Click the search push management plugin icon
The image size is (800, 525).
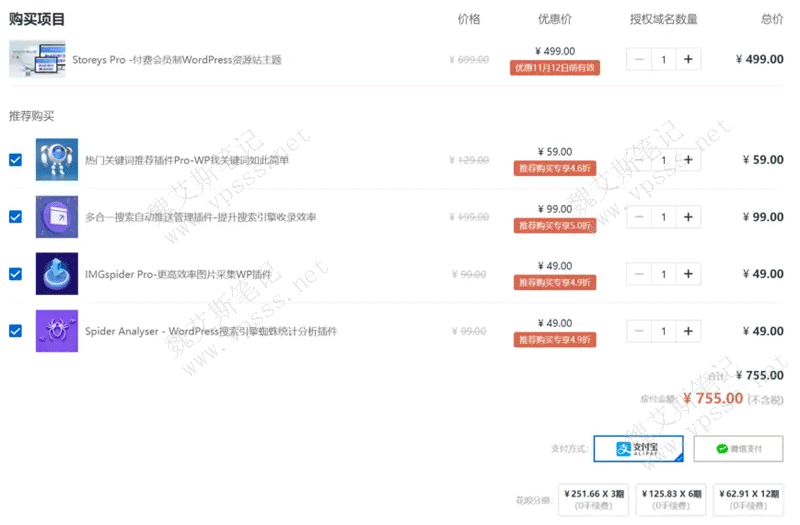point(56,216)
